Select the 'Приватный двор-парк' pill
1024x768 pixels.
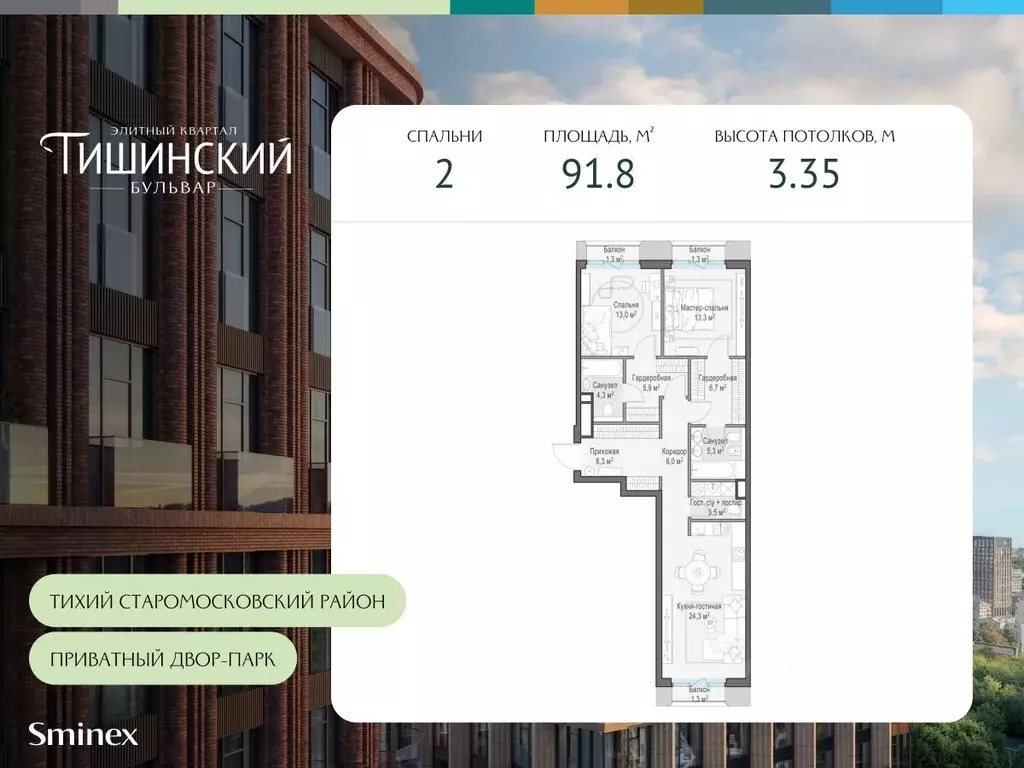[x=163, y=658]
